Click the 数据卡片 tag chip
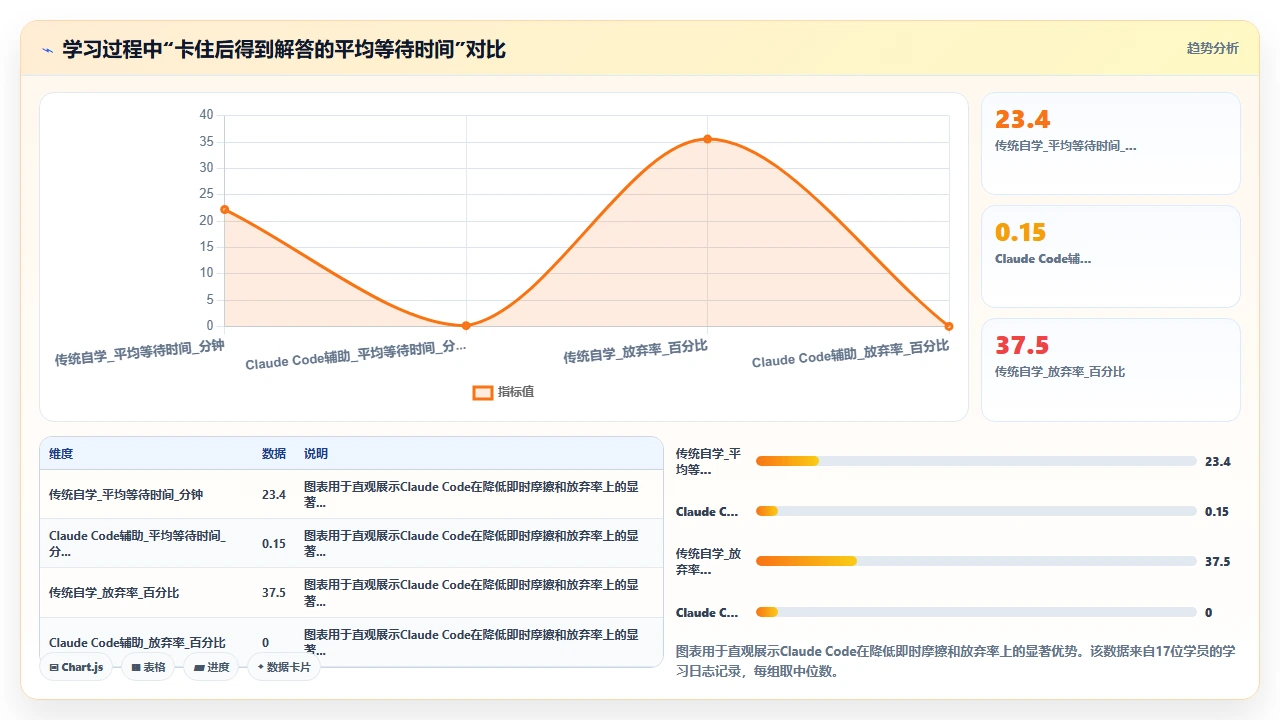Image resolution: width=1280 pixels, height=720 pixels. coord(284,667)
